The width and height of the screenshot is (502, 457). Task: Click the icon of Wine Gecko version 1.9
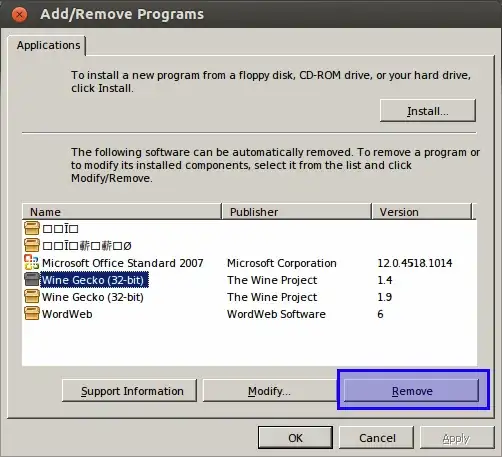pos(32,296)
